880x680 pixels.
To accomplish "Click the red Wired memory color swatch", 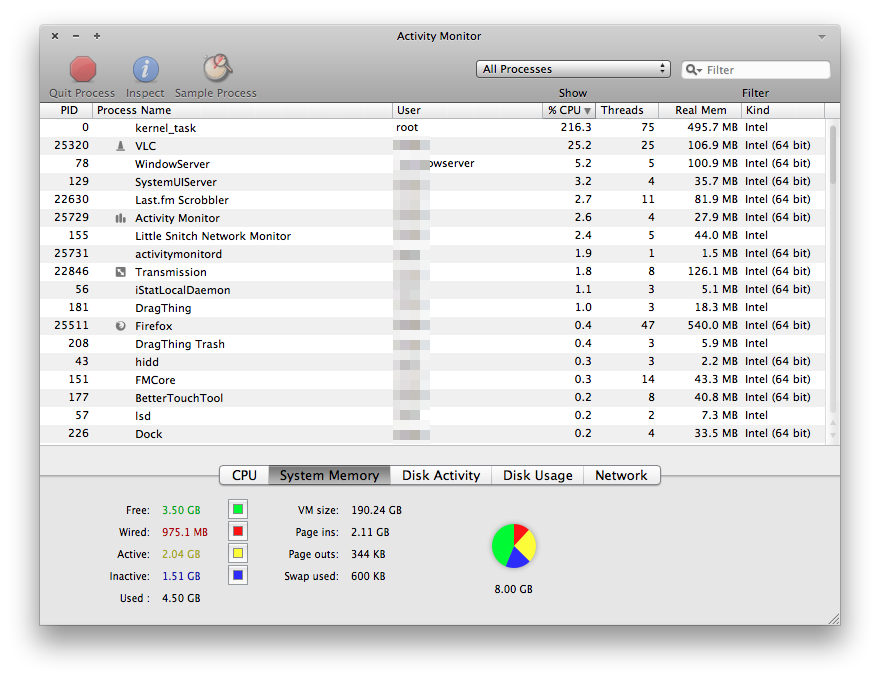I will (238, 531).
